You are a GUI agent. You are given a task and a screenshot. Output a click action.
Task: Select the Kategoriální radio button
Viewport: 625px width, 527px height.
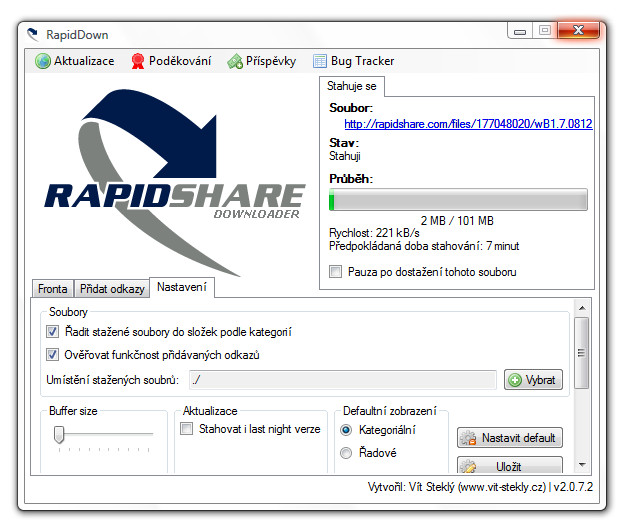pos(346,430)
